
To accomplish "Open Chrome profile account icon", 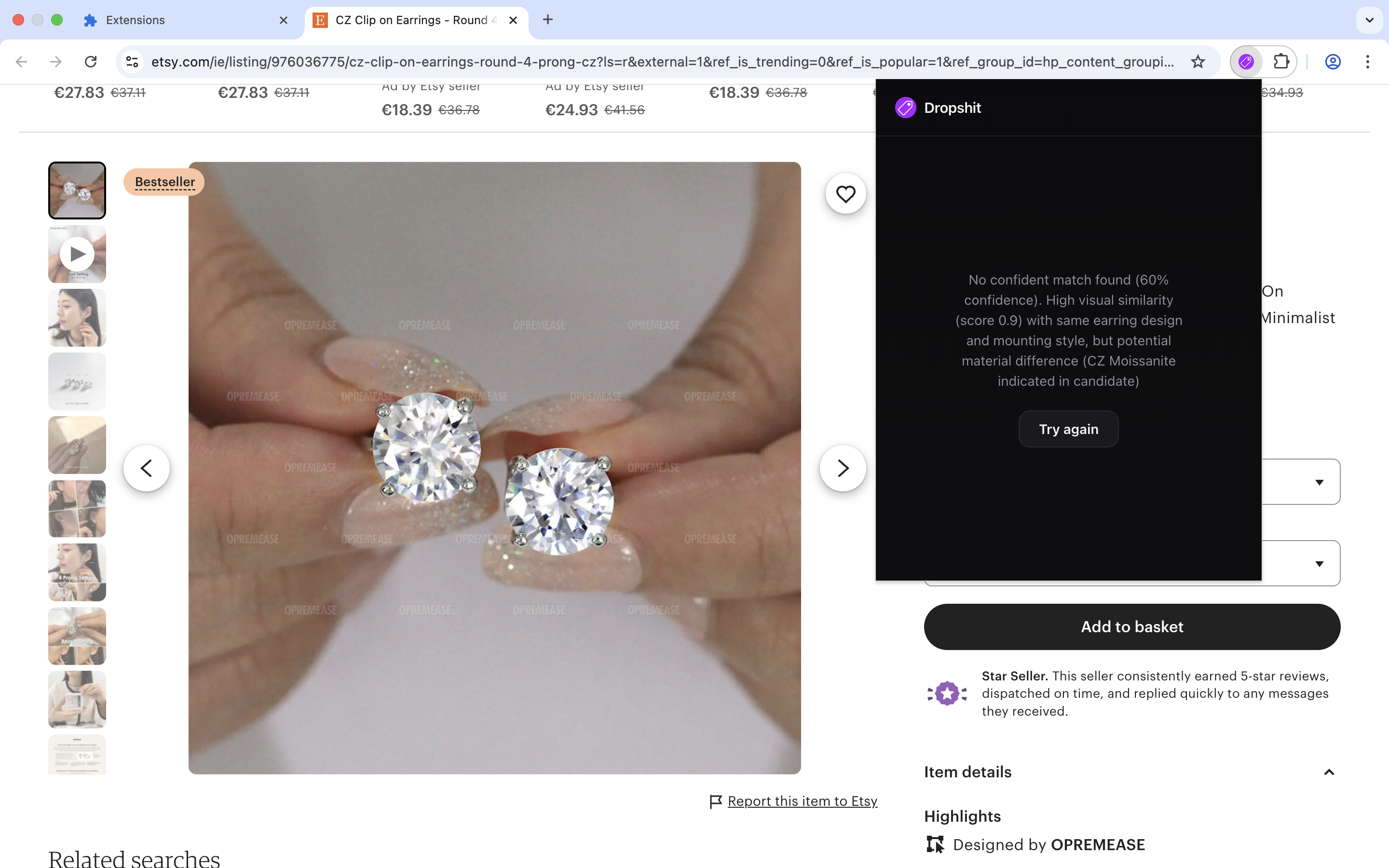I will coord(1332,61).
